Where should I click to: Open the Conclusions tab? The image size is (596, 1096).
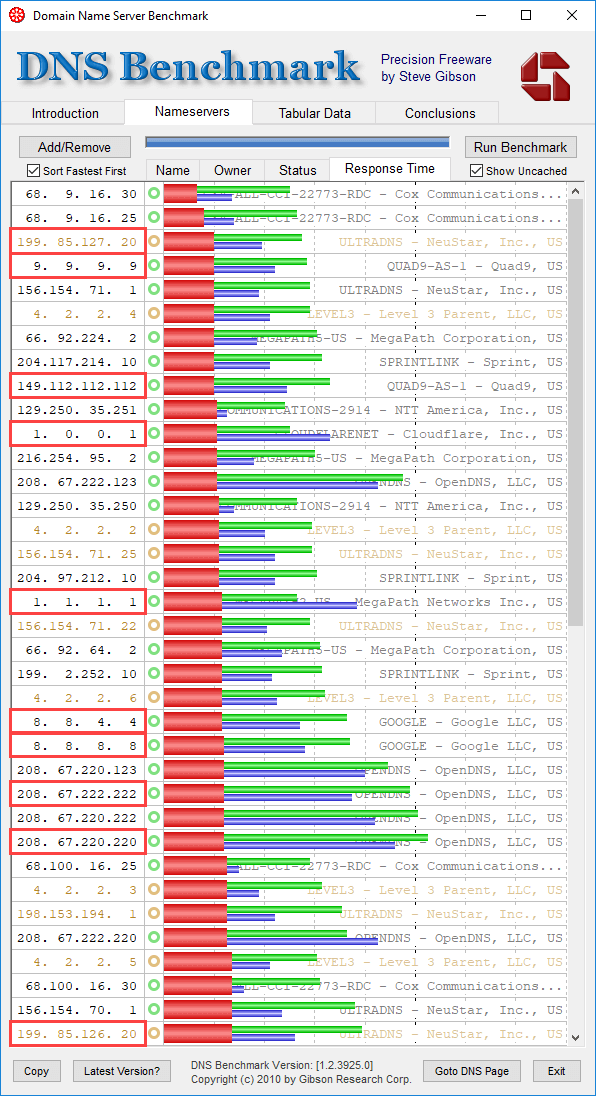tap(440, 113)
